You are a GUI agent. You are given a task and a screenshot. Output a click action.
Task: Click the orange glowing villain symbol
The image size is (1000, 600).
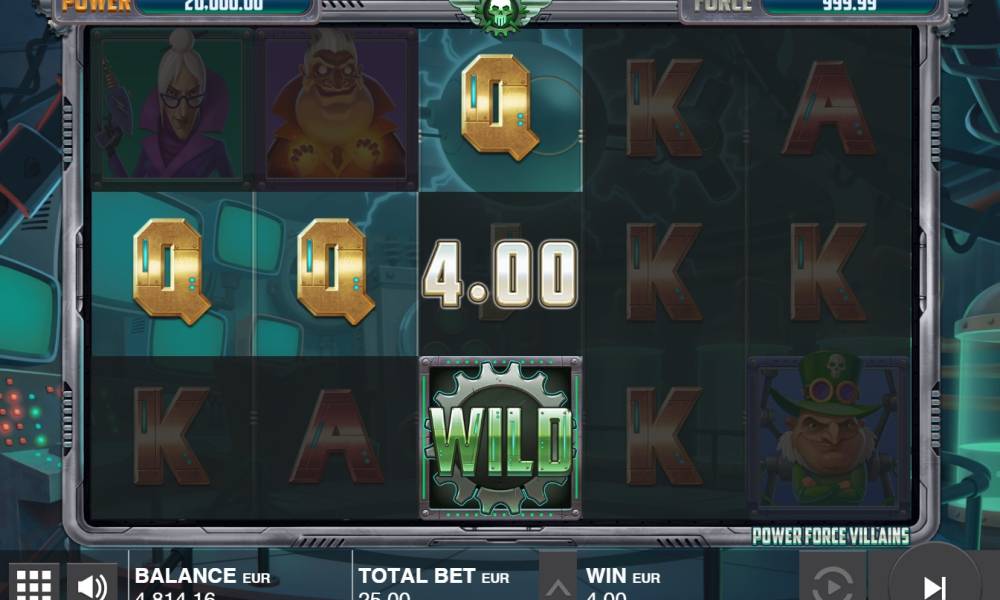(x=335, y=107)
